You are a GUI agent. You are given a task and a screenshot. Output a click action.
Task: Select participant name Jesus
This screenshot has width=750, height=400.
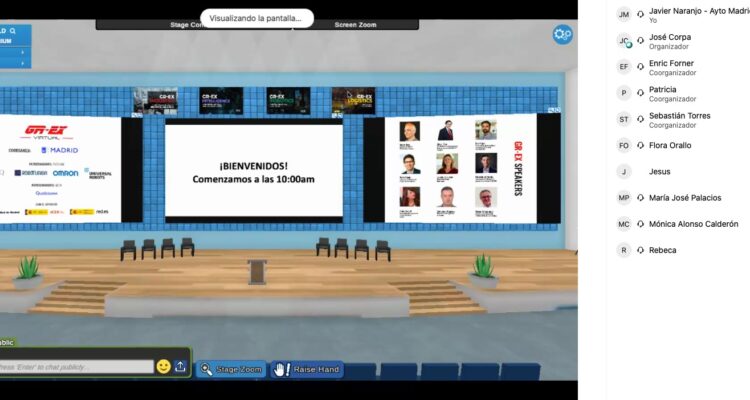660,172
